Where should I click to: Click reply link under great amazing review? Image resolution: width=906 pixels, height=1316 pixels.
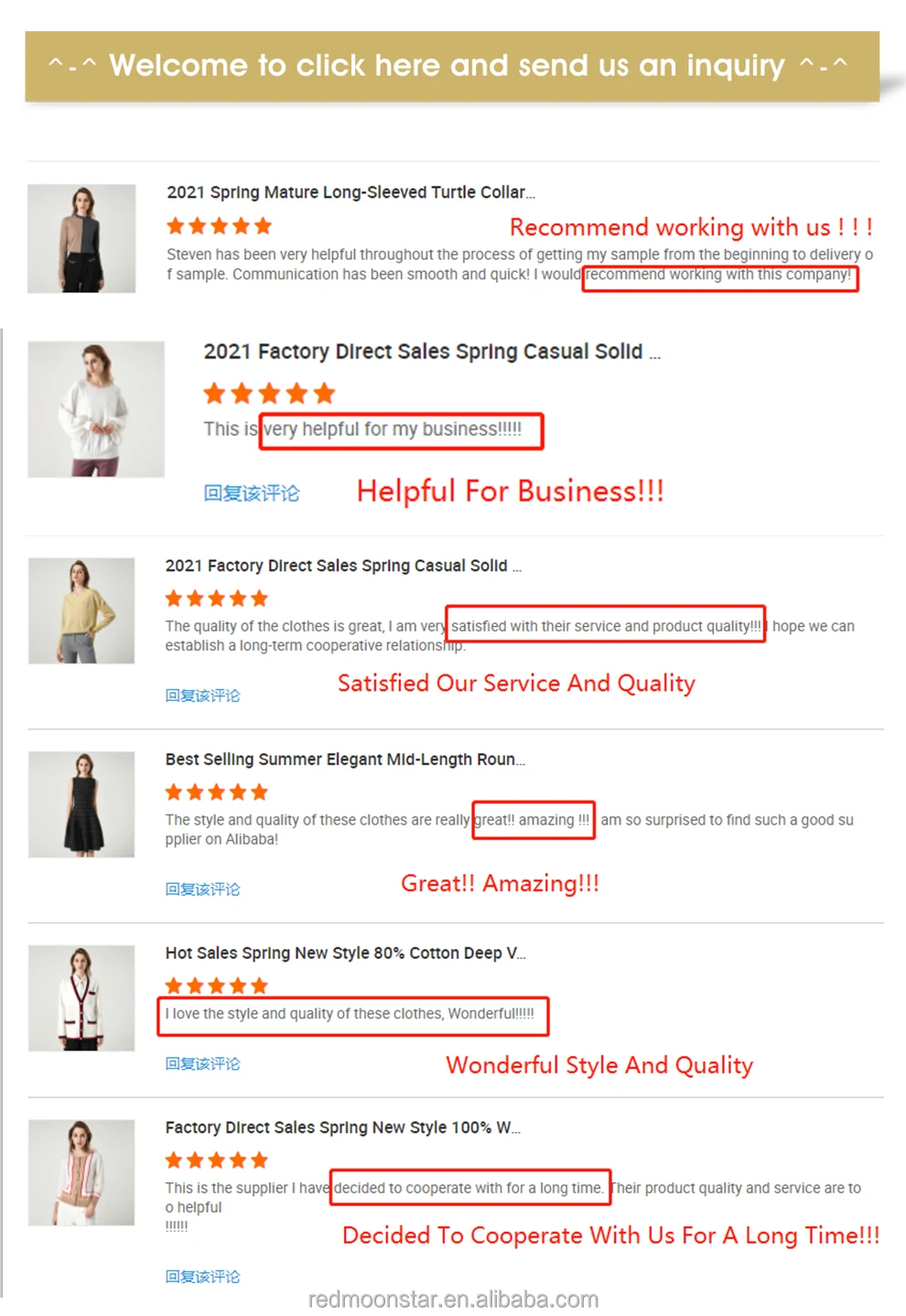point(202,889)
